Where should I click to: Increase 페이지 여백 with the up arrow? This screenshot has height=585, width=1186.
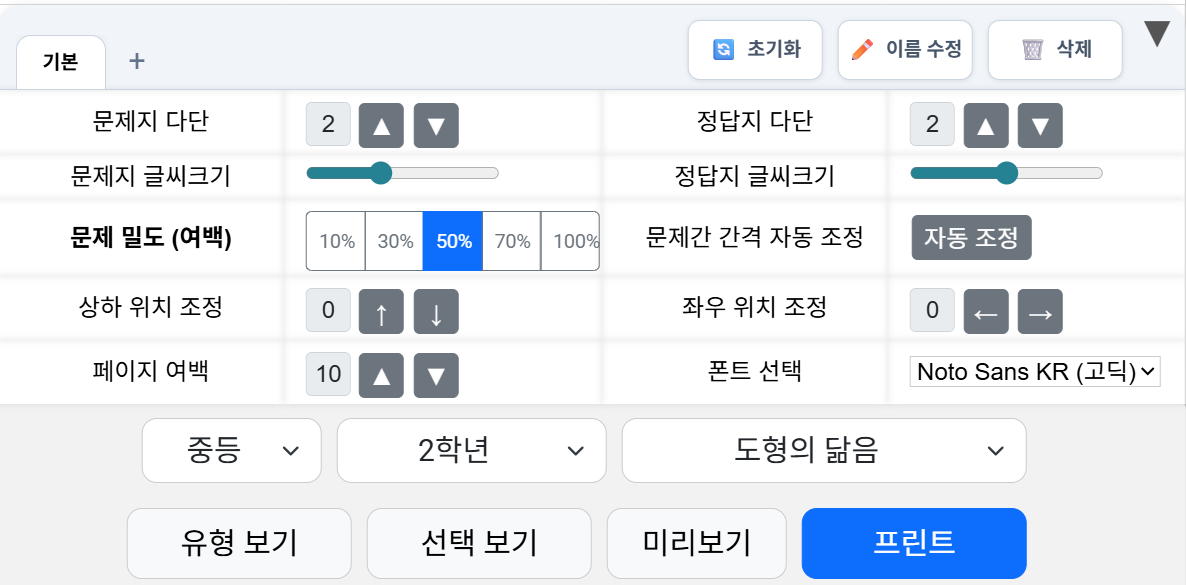381,373
